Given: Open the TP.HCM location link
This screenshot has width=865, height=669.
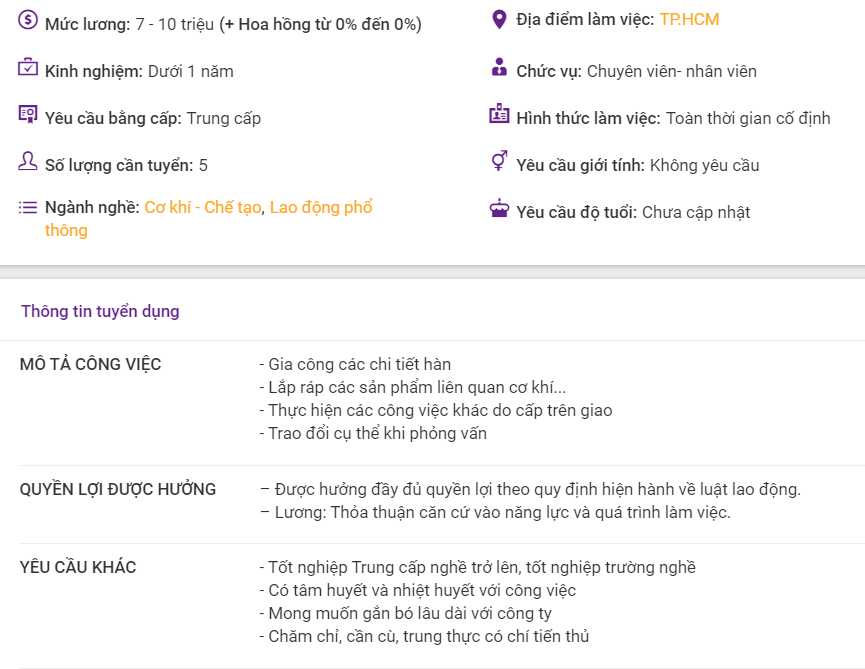Looking at the screenshot, I should [689, 19].
